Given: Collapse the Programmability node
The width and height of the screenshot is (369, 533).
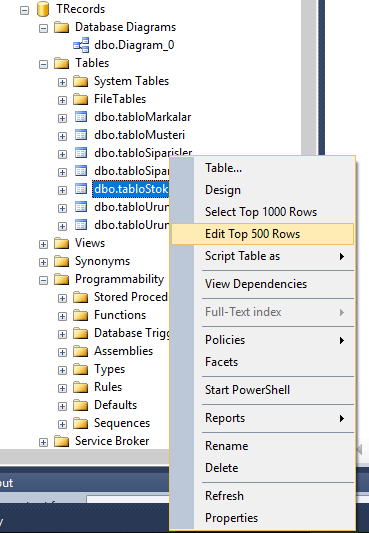Looking at the screenshot, I should (43, 281).
